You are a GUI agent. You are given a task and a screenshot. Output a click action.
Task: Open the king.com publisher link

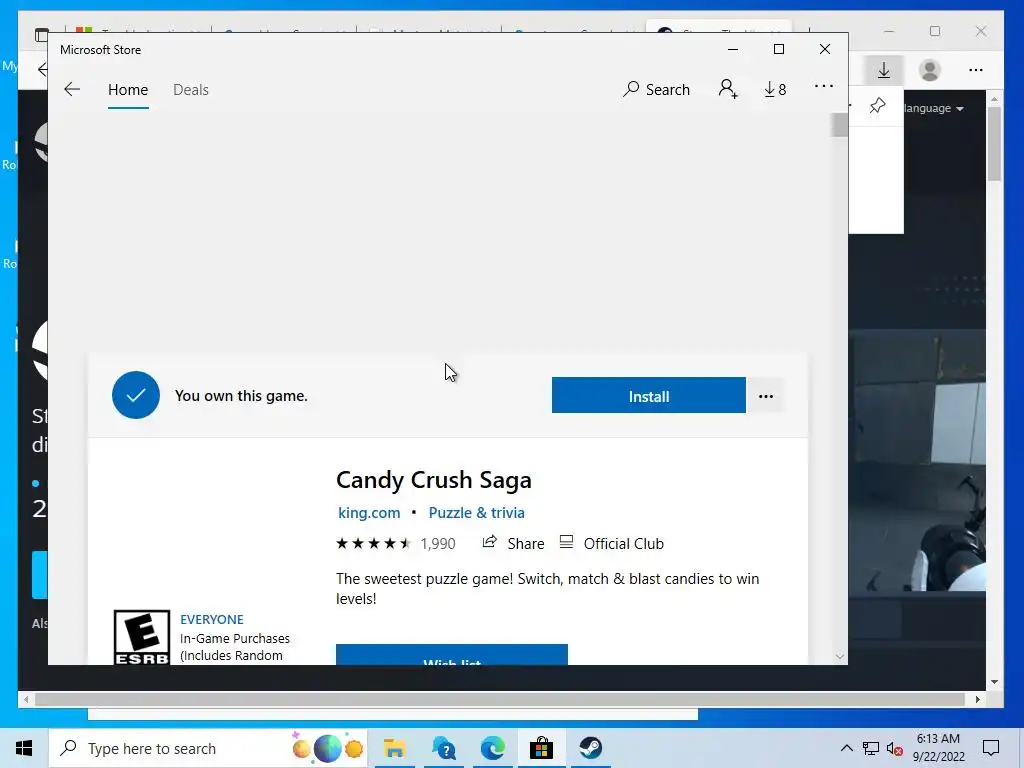pyautogui.click(x=369, y=513)
